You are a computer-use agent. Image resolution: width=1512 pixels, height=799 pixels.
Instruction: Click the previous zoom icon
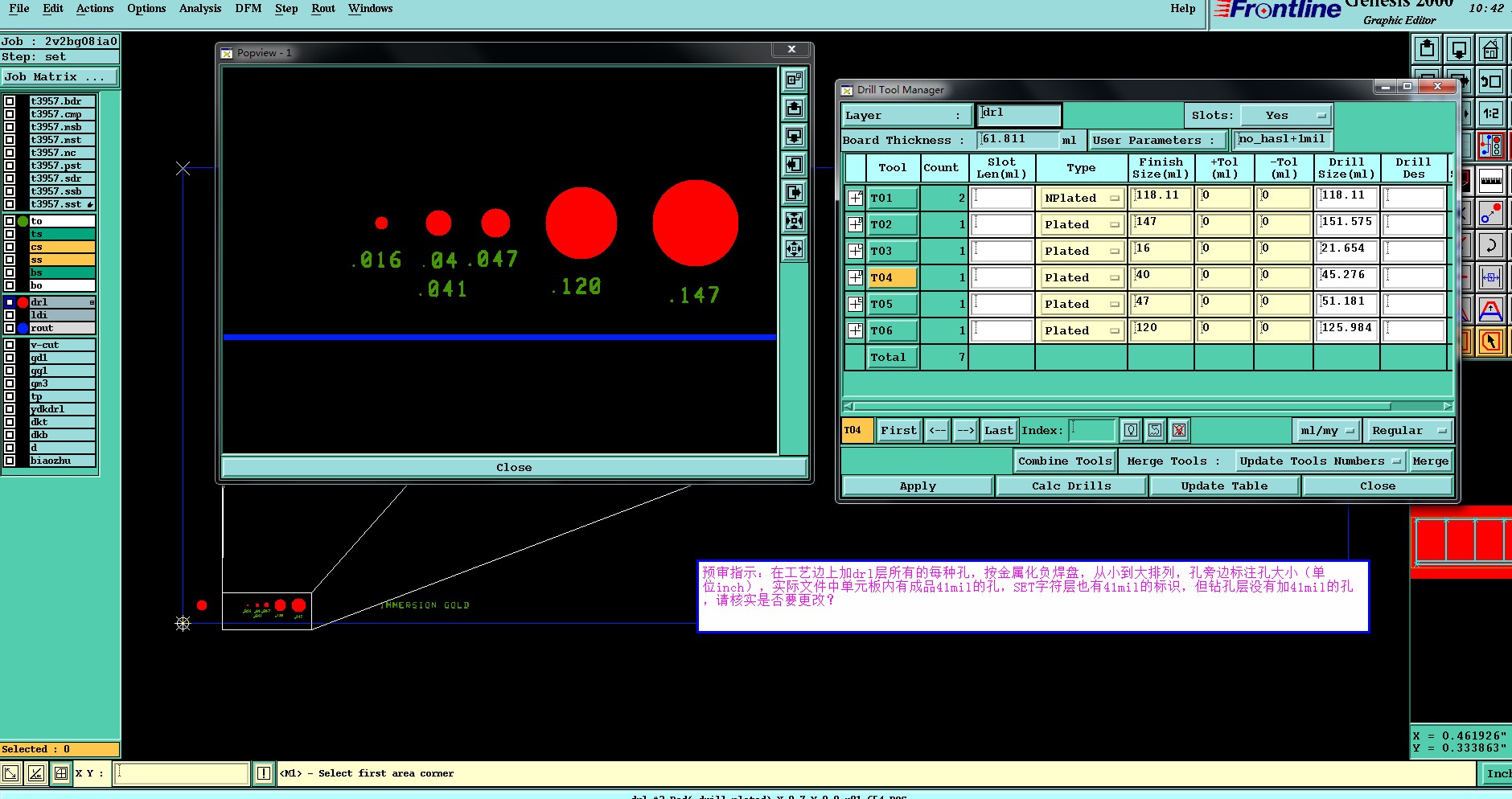click(x=1490, y=81)
